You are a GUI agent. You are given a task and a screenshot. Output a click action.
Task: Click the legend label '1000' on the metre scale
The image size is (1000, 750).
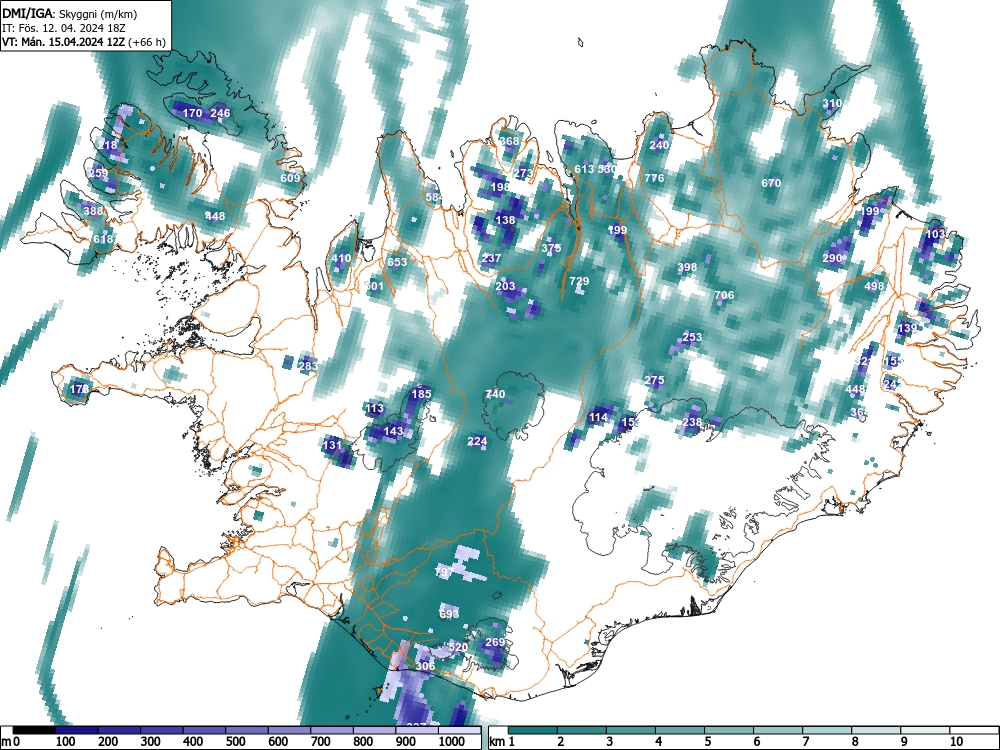click(452, 742)
